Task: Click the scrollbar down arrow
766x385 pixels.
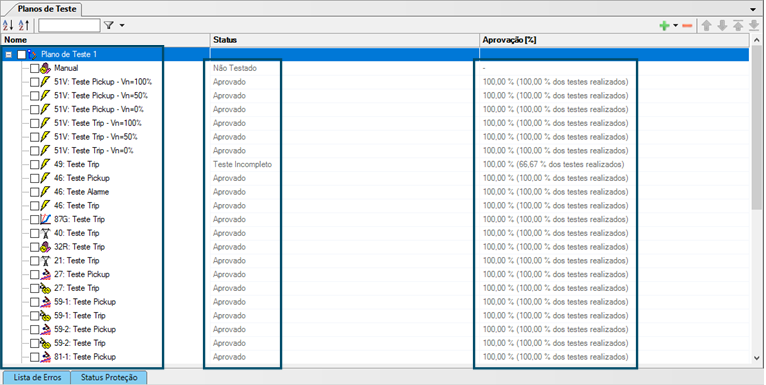Action: click(757, 358)
